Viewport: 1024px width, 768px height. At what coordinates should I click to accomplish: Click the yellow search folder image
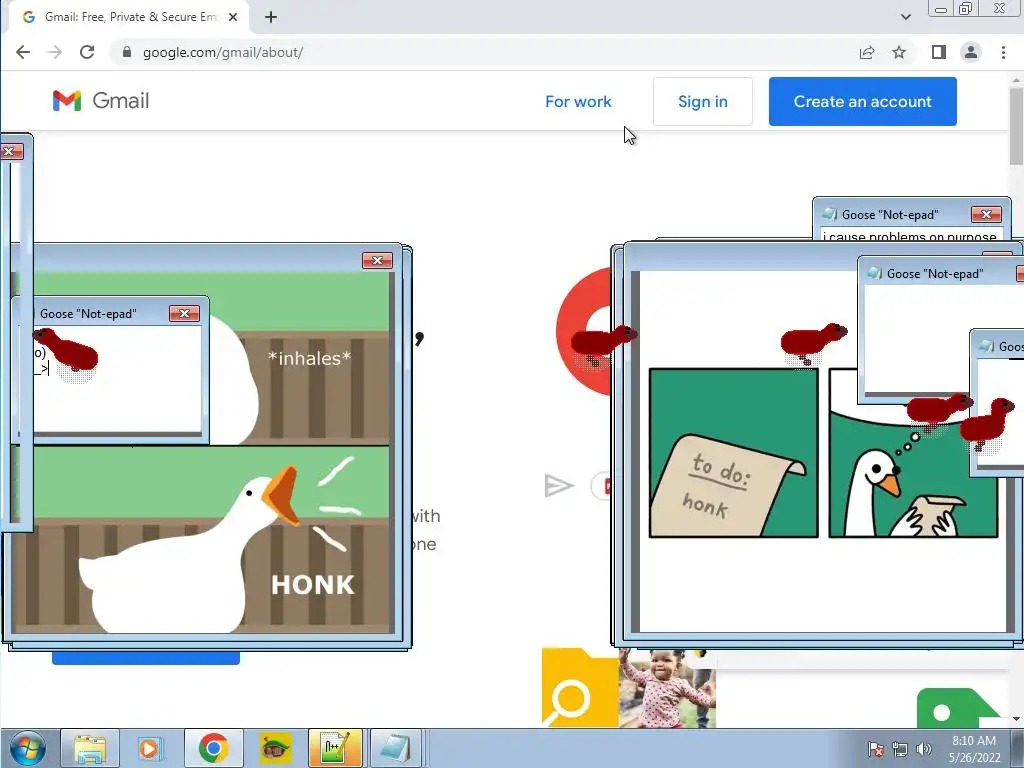(580, 688)
